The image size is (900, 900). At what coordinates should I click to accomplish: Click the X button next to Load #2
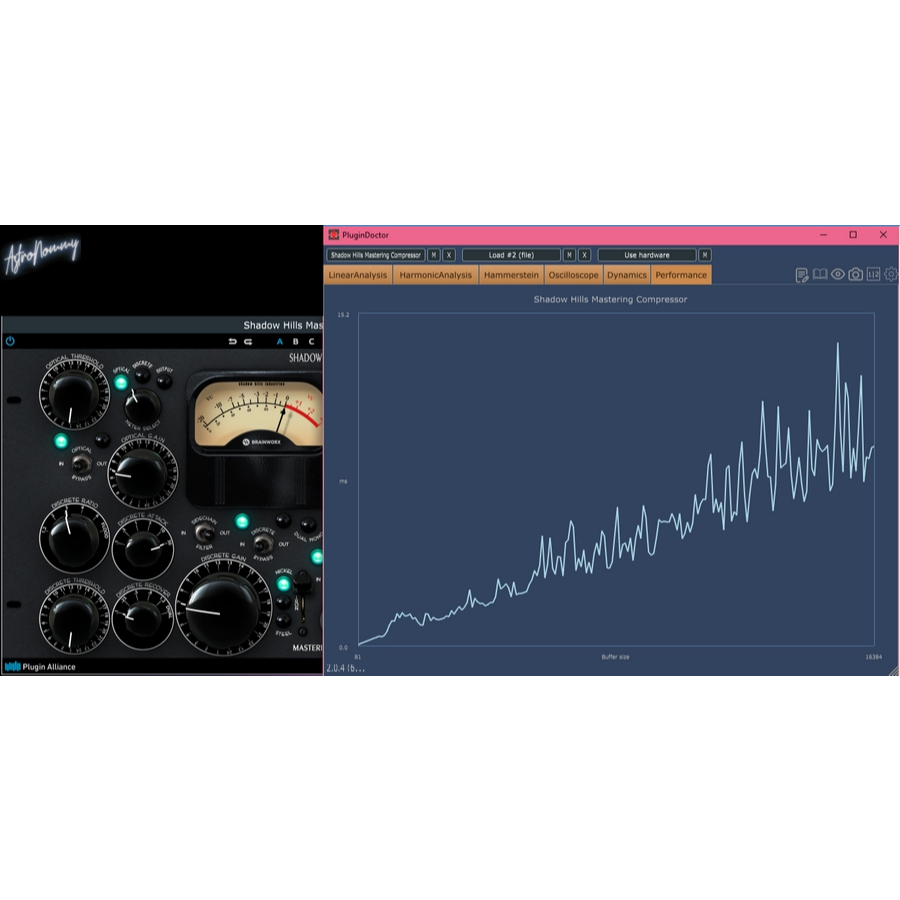click(585, 255)
